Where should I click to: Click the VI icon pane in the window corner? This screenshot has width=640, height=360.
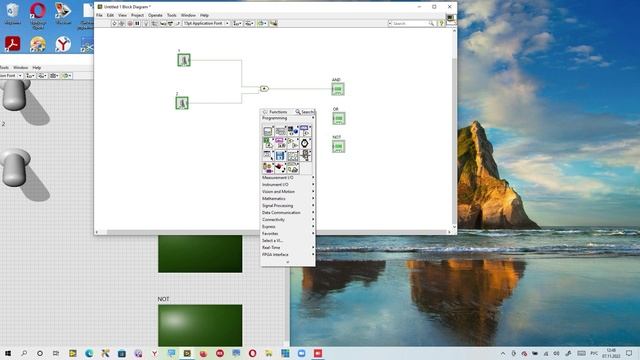tap(451, 19)
